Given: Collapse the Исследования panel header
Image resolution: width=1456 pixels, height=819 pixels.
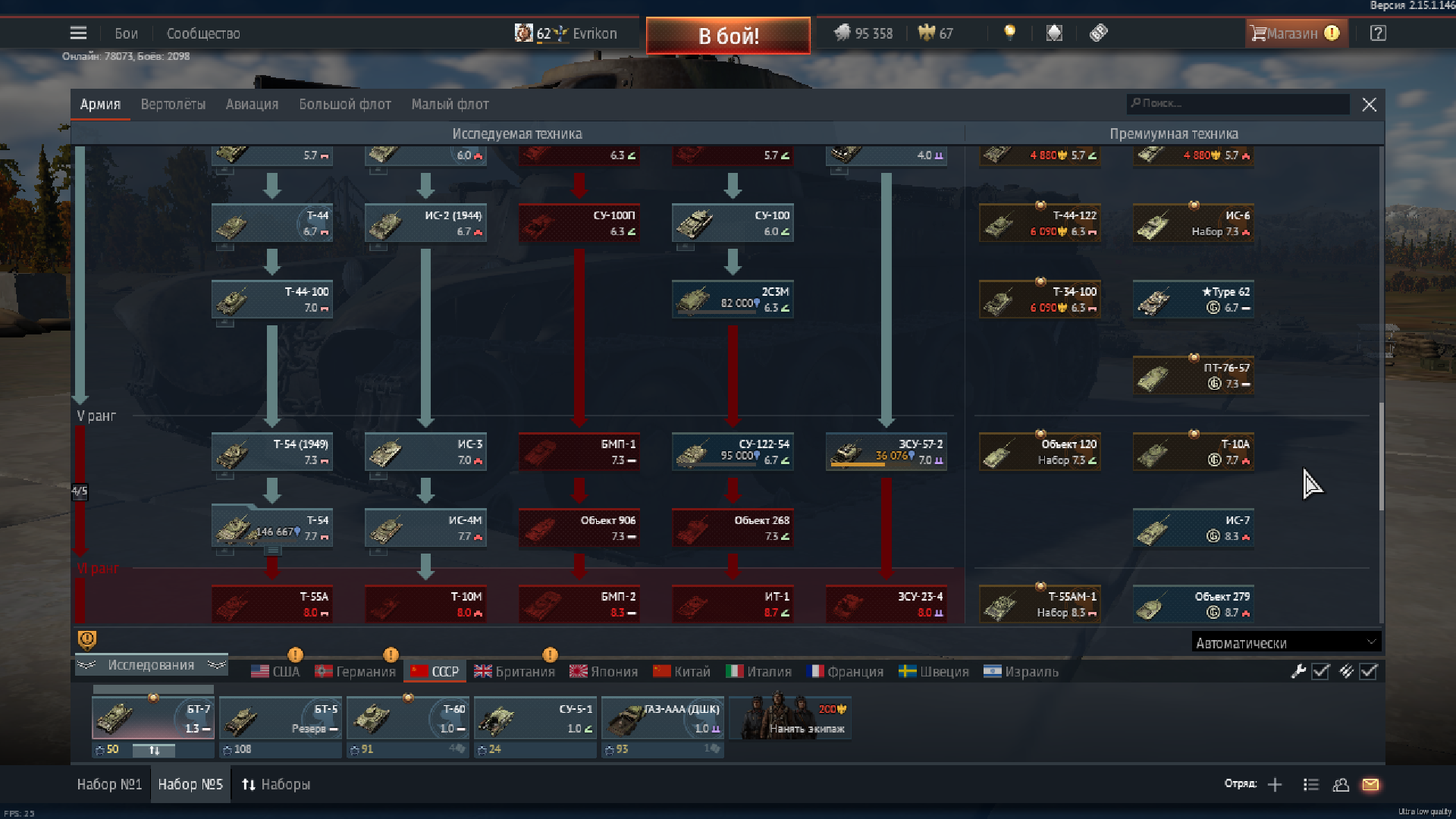Looking at the screenshot, I should [151, 665].
